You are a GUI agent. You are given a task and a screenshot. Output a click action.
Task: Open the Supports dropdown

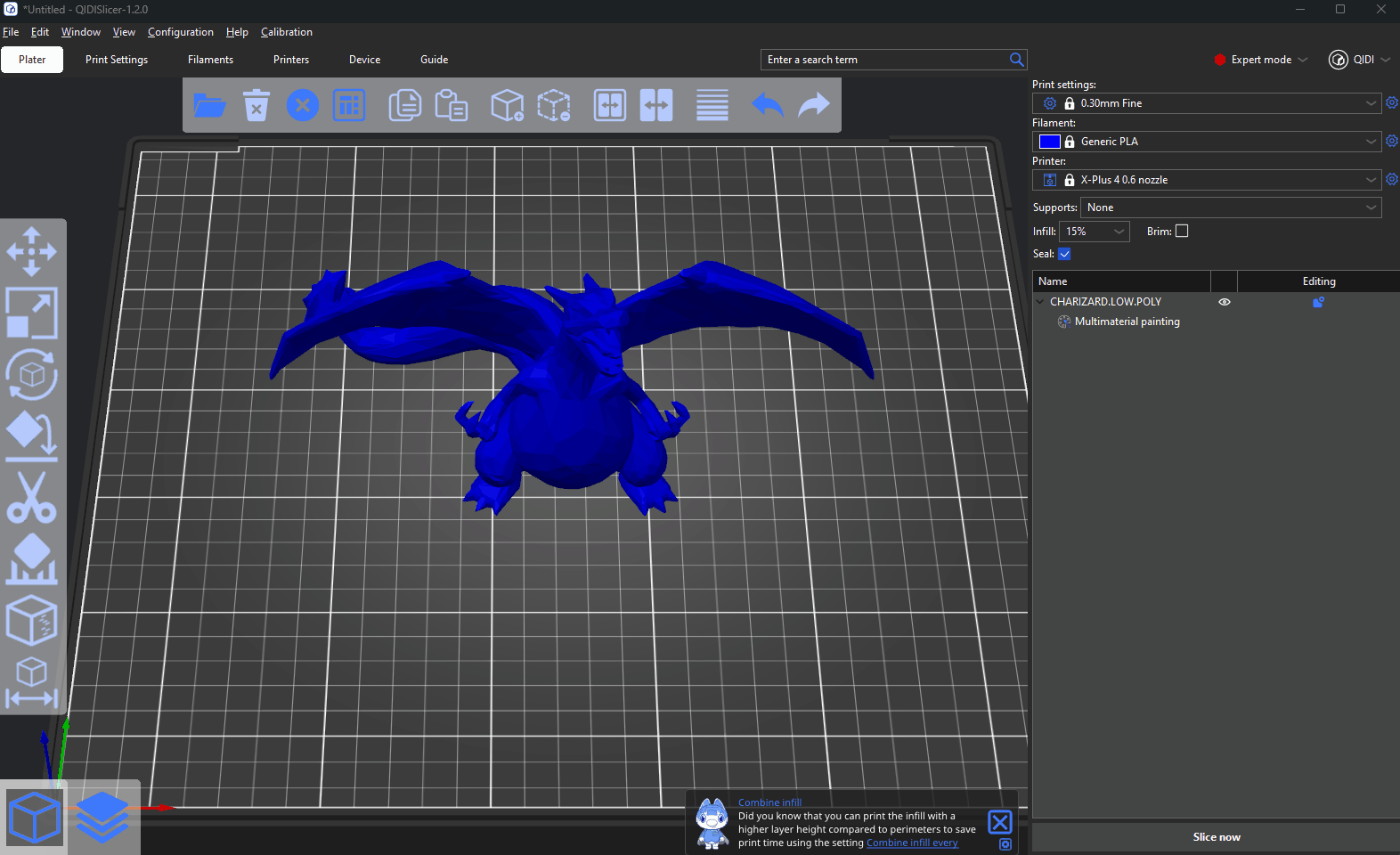[x=1231, y=208]
